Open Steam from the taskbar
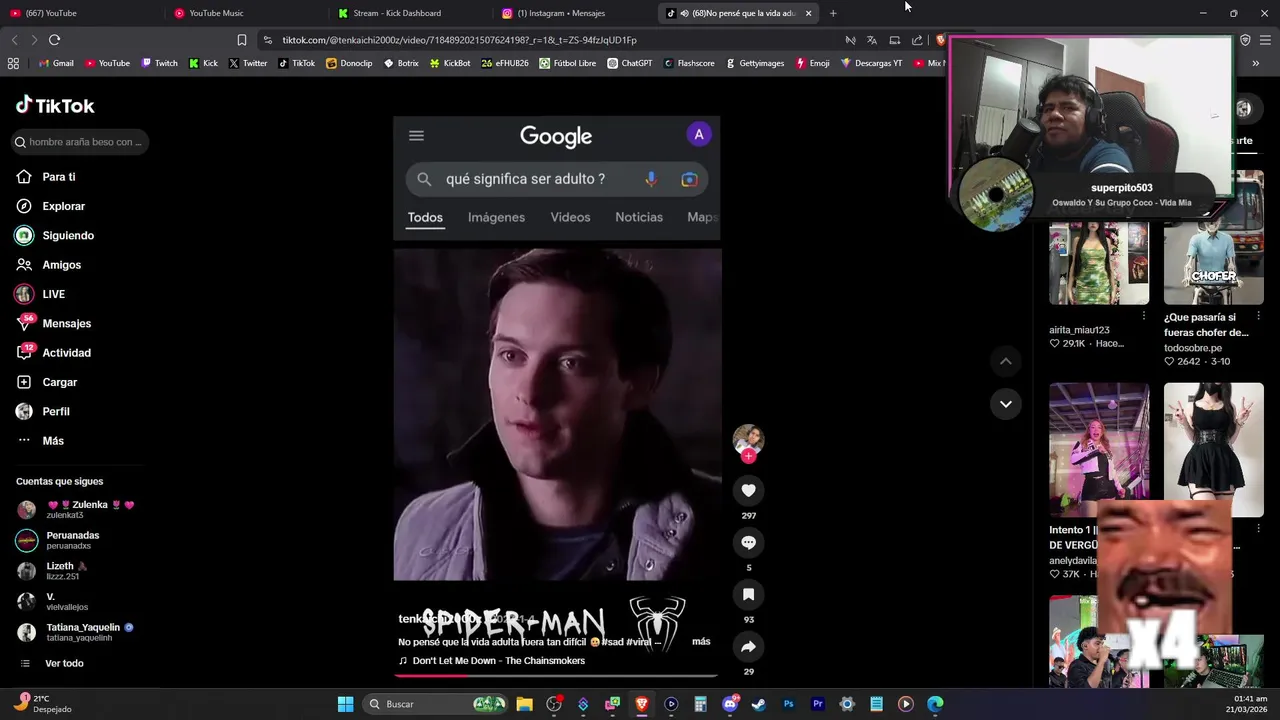 [x=759, y=704]
